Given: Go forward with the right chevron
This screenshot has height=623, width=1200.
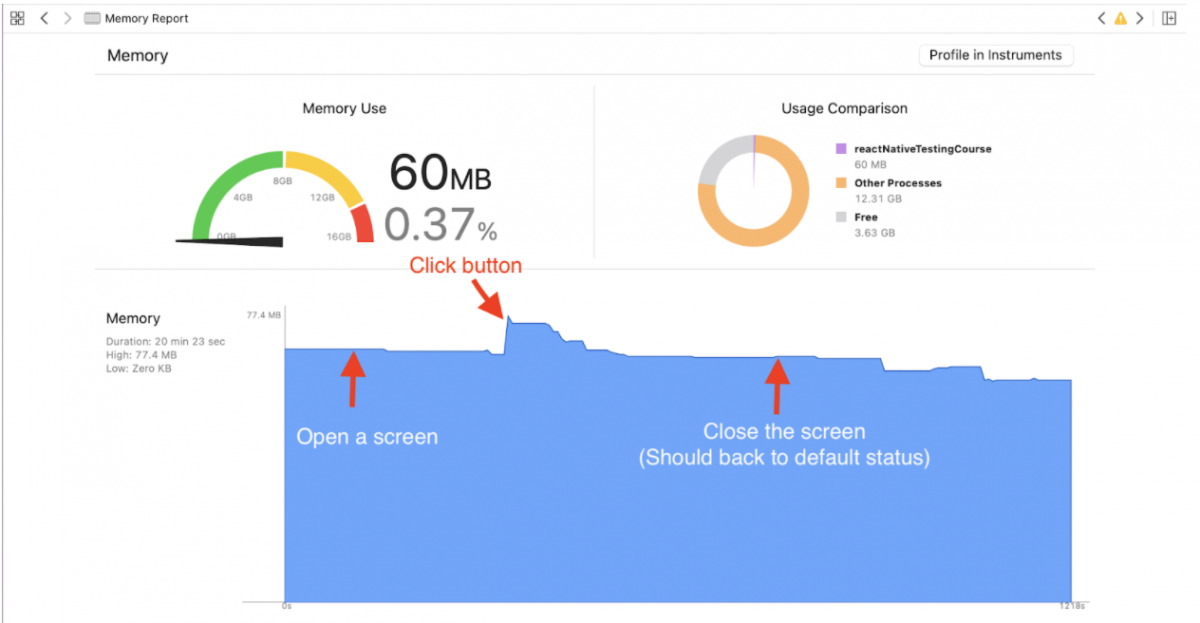Looking at the screenshot, I should [x=68, y=18].
